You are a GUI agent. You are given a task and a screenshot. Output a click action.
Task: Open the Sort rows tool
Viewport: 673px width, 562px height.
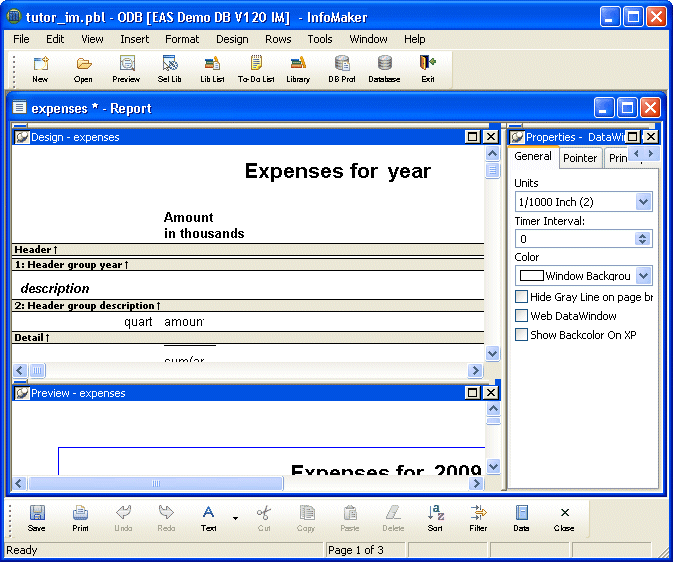[435, 518]
